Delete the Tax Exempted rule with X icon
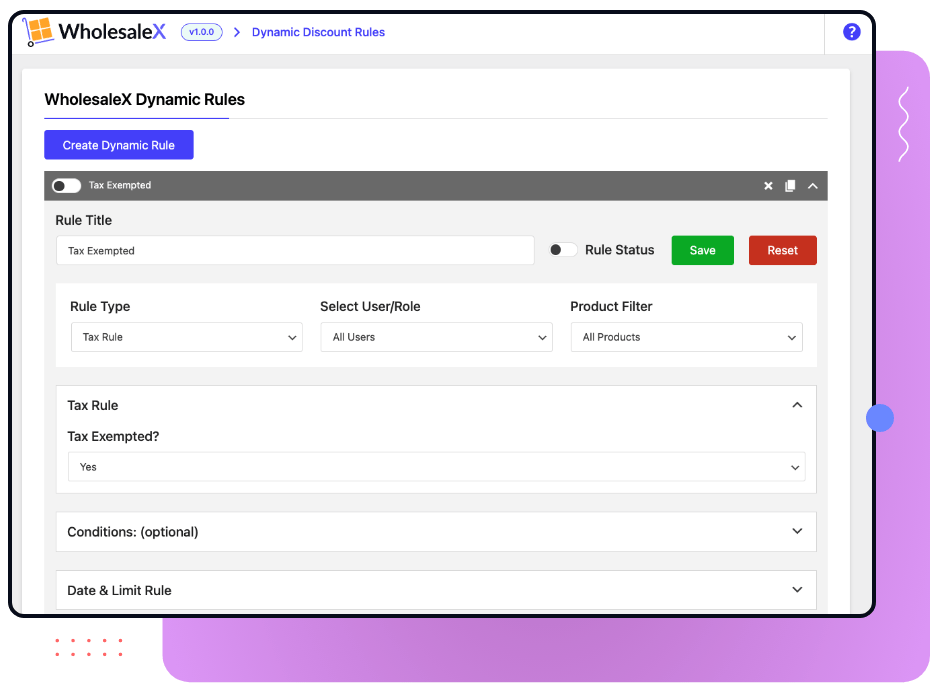930x683 pixels. [x=768, y=186]
